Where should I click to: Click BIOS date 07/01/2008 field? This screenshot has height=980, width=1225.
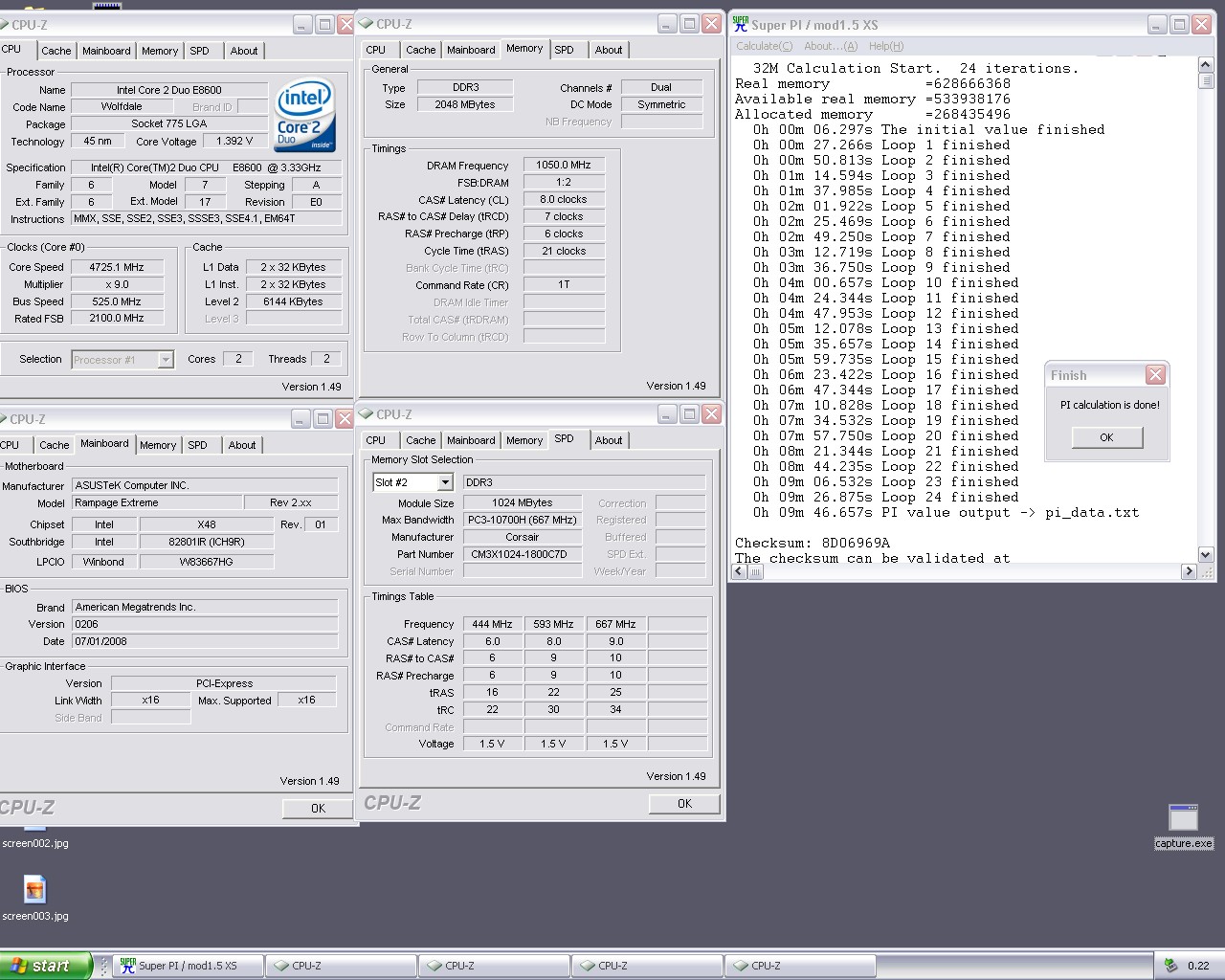click(x=206, y=641)
